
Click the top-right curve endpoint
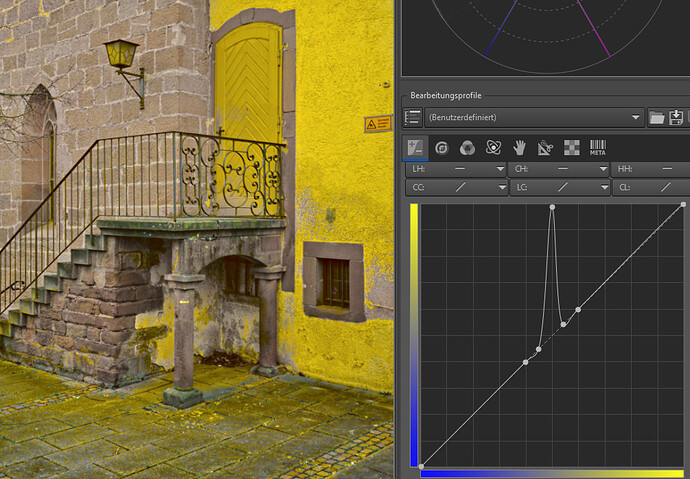pos(683,205)
